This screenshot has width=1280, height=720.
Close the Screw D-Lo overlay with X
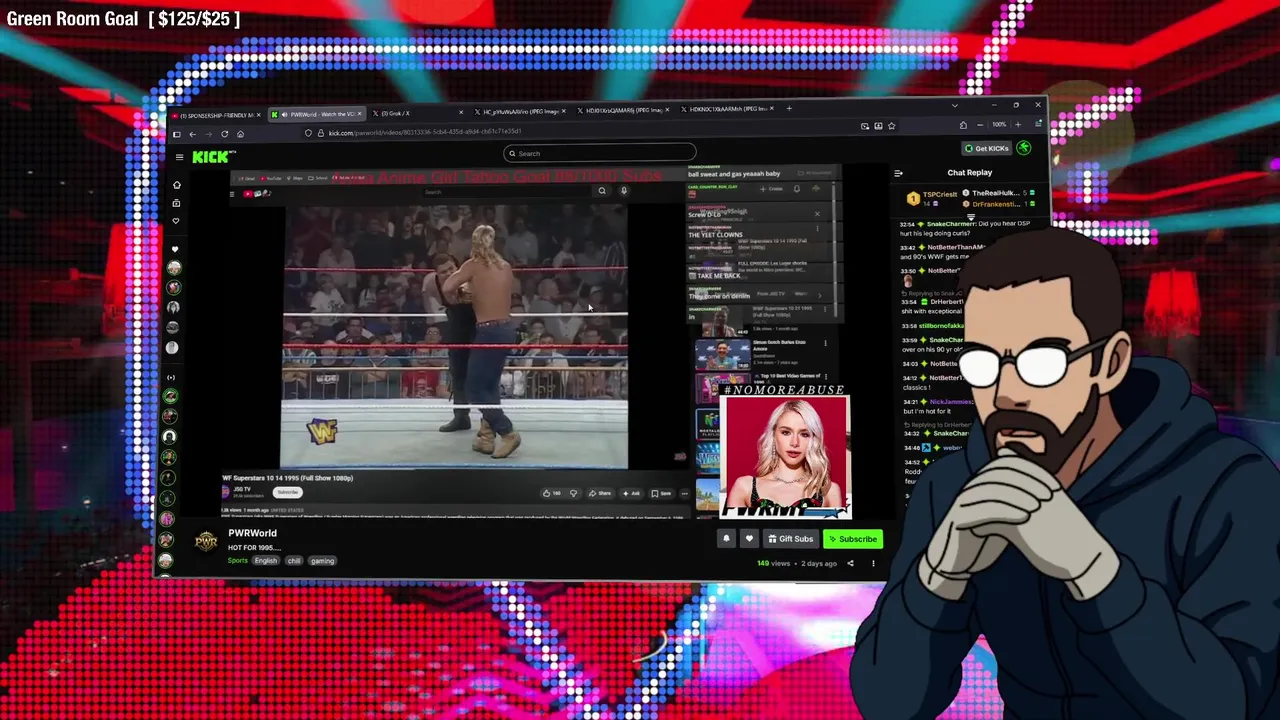816,214
